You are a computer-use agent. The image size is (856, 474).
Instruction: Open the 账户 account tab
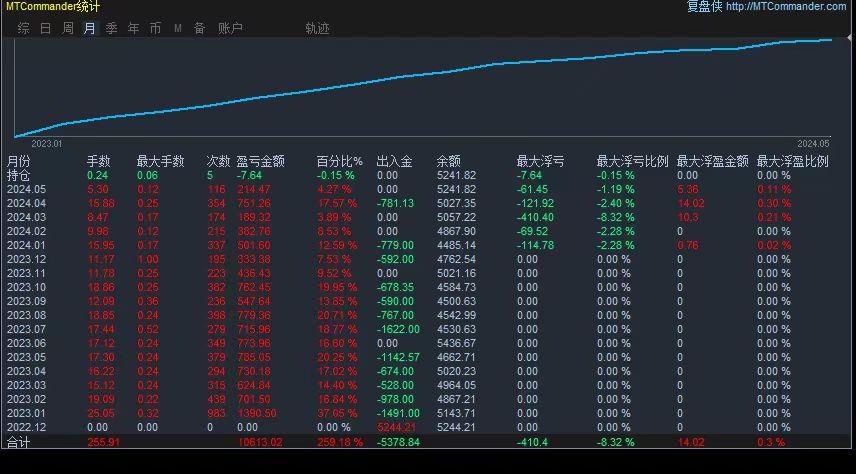tap(230, 28)
